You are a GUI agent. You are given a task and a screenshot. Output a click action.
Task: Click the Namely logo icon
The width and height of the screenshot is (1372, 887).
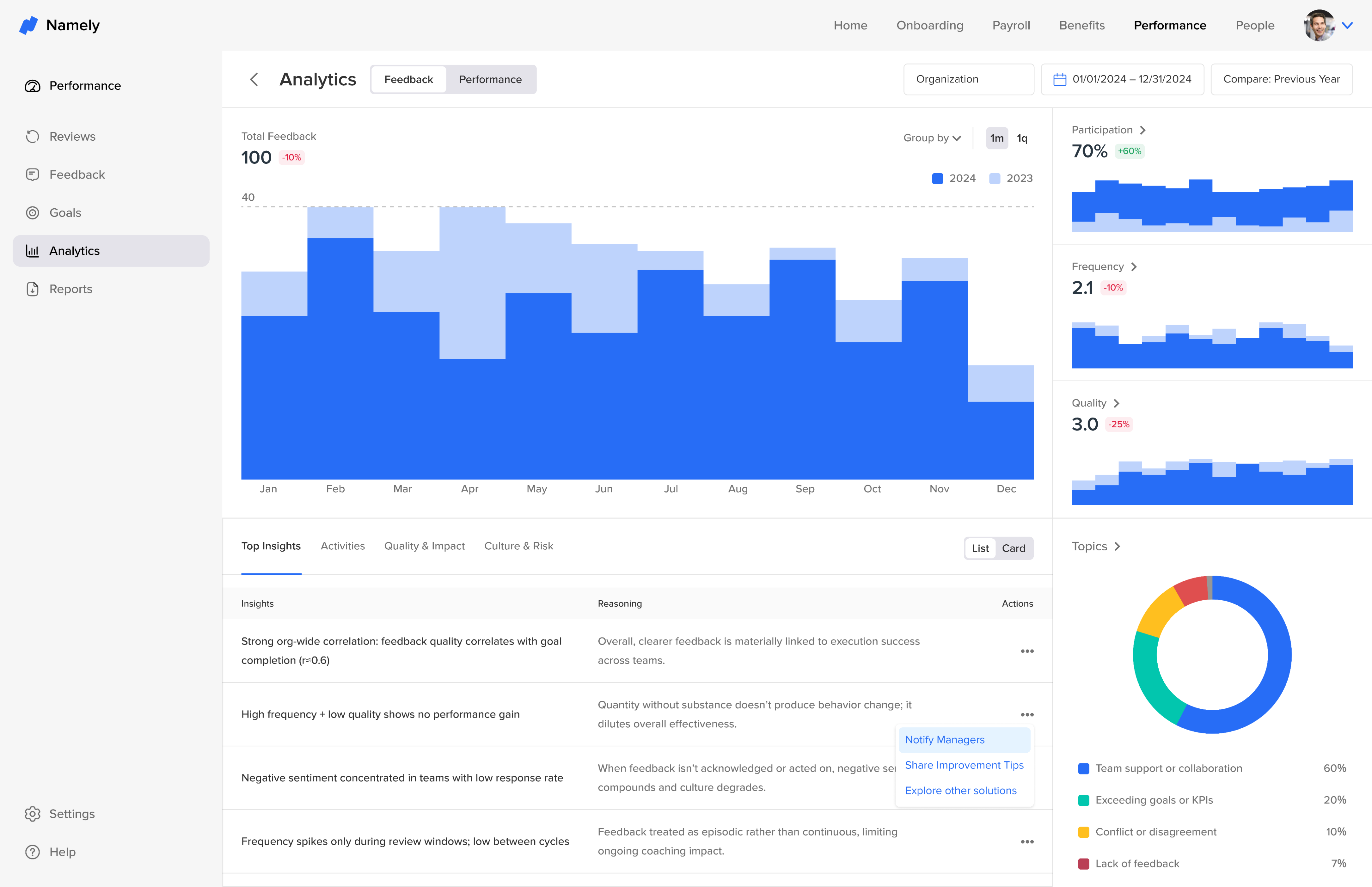tap(28, 25)
